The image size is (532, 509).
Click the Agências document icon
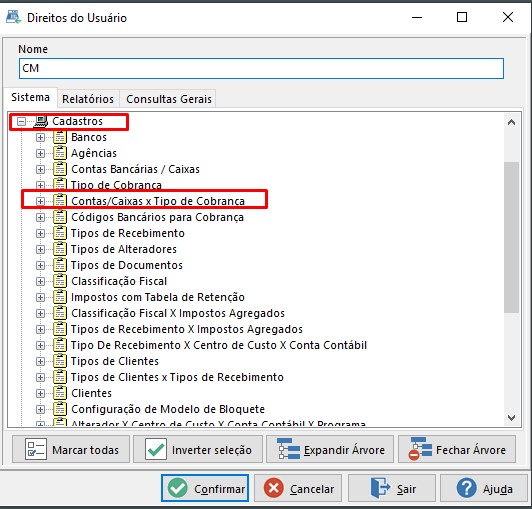(x=60, y=153)
